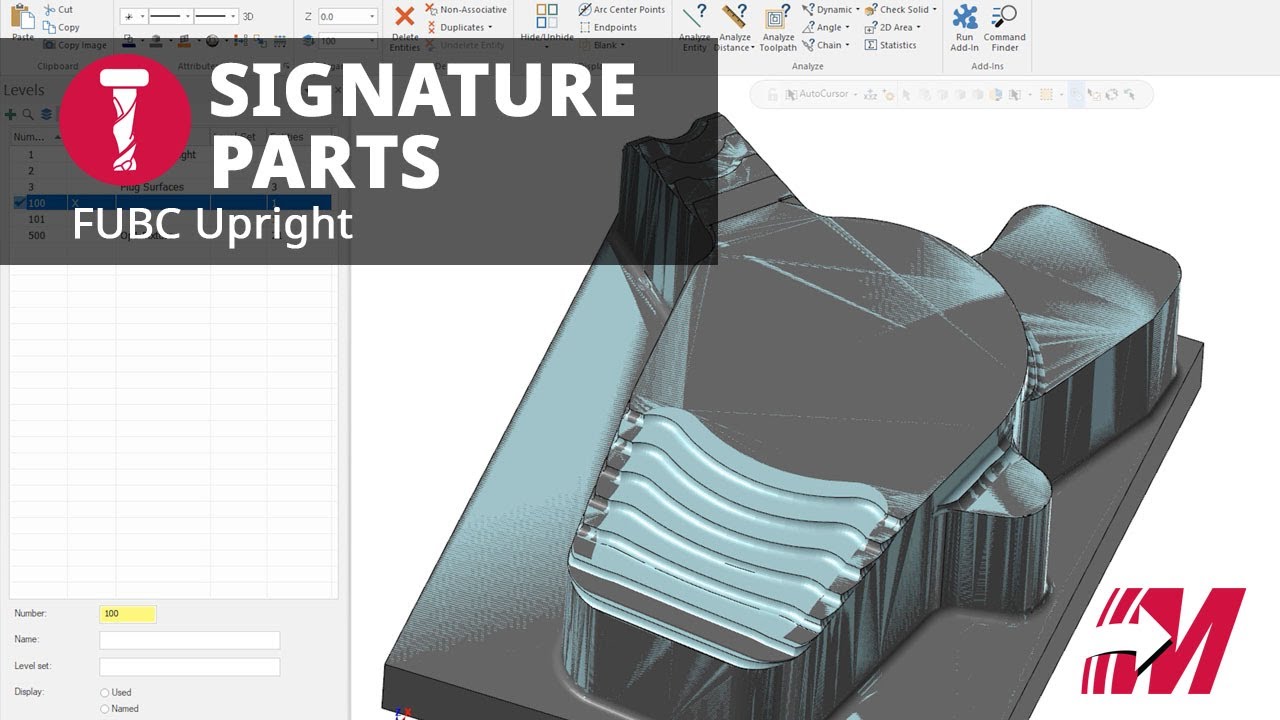Open the line style dropdown
The height and width of the screenshot is (720, 1280).
(188, 17)
